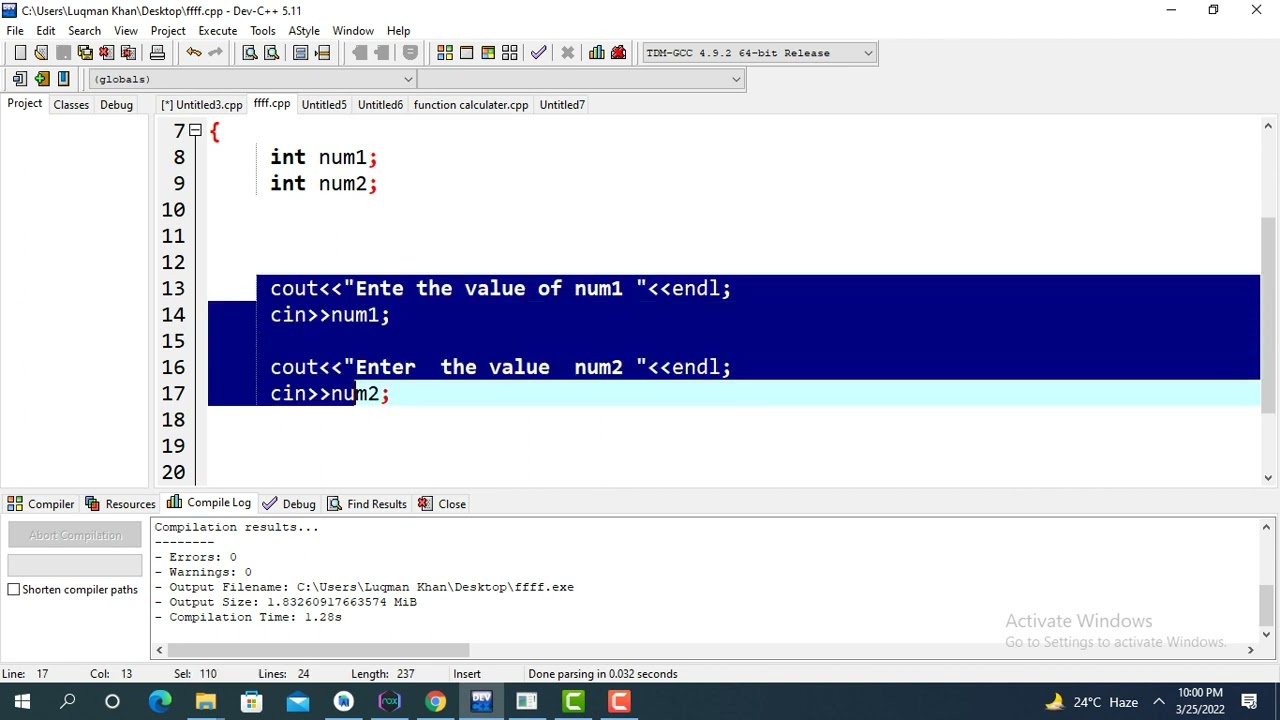Image resolution: width=1280 pixels, height=720 pixels.
Task: Click the Compile and Run toolbar icon
Action: [x=488, y=53]
